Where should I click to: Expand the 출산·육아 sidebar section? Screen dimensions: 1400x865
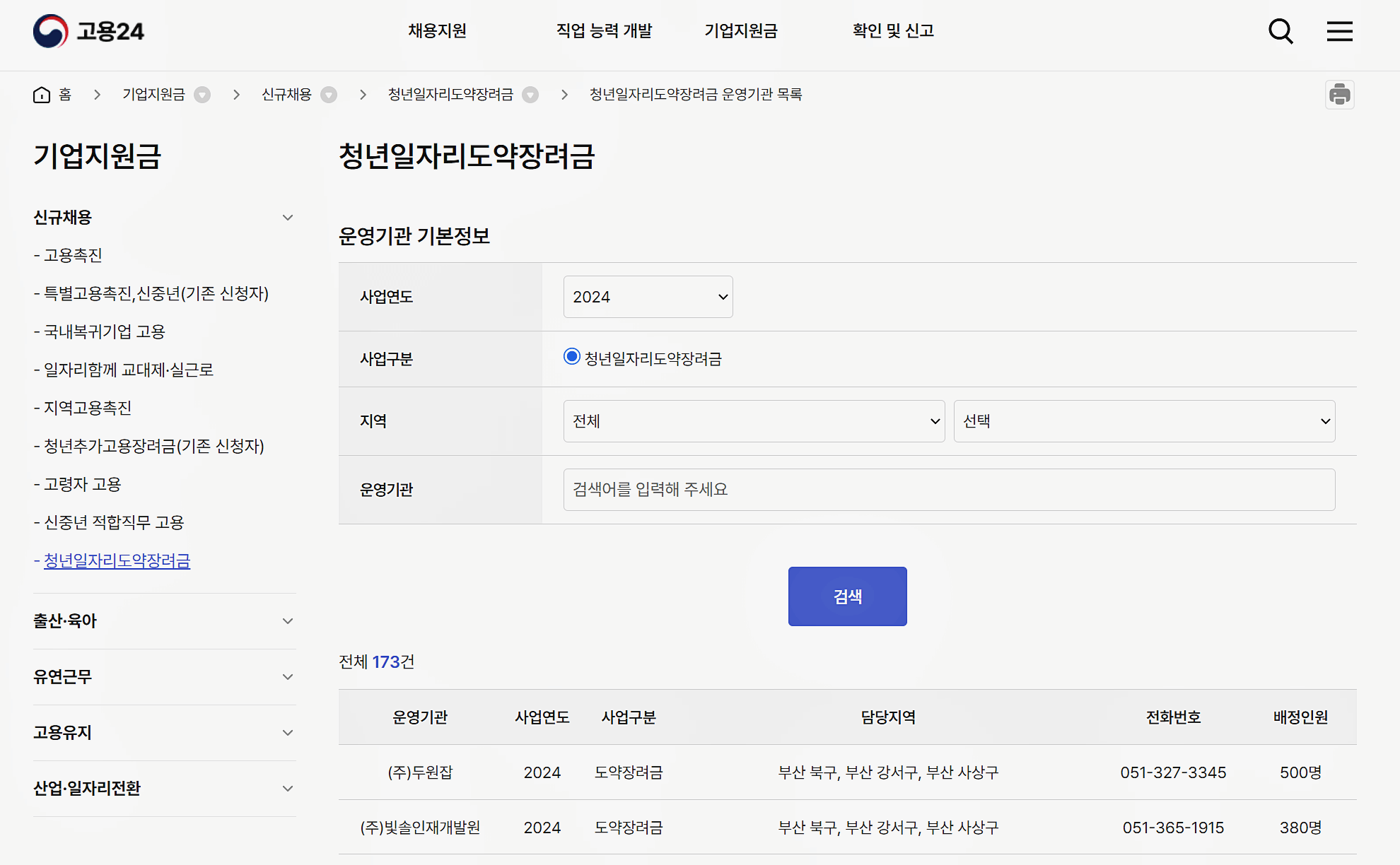click(287, 621)
